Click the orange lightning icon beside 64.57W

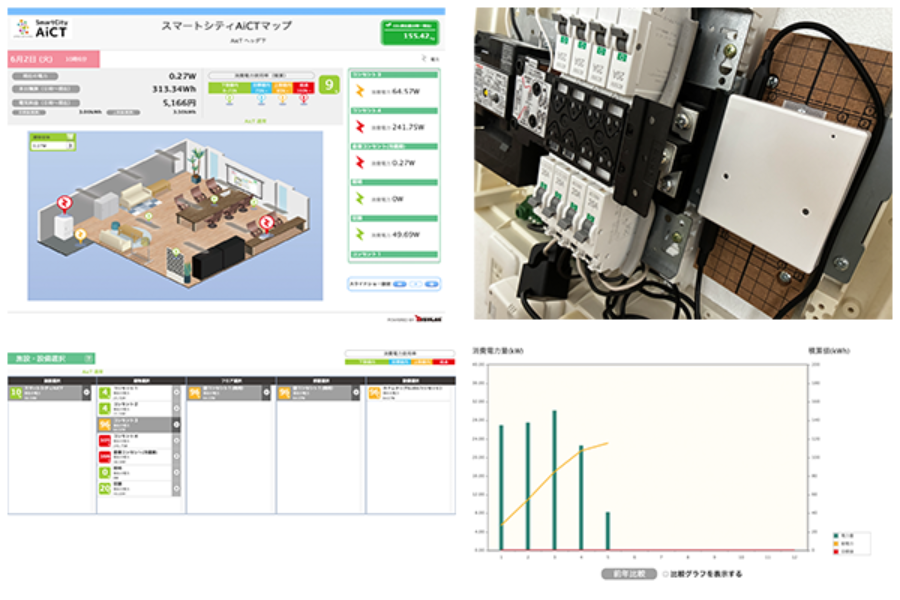point(360,91)
